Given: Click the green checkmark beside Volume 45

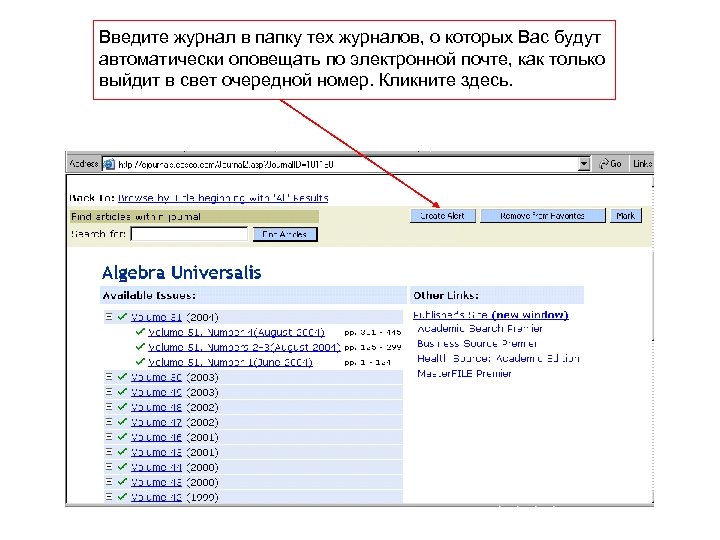Looking at the screenshot, I should click(x=122, y=452).
